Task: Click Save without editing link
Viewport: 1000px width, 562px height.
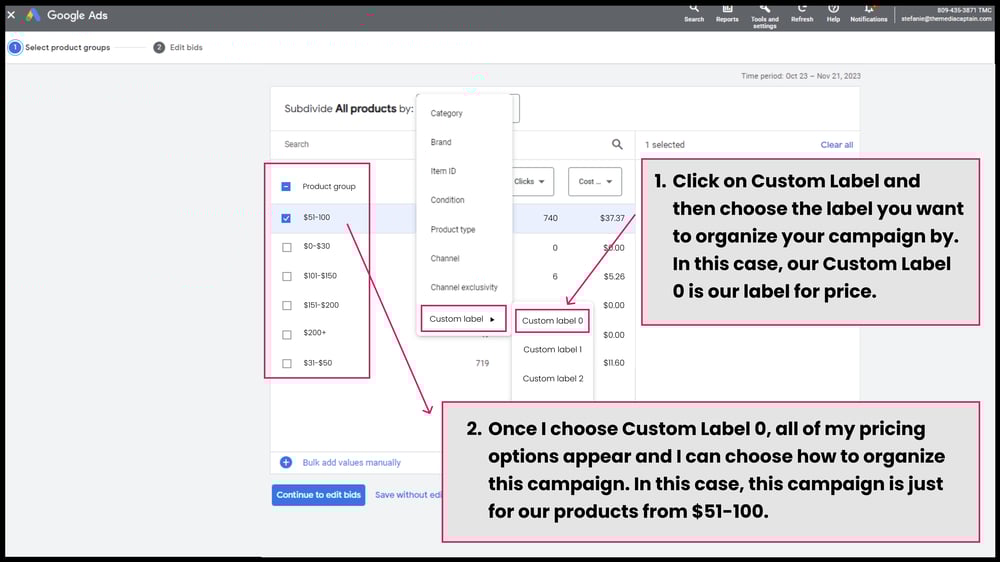Action: point(408,495)
